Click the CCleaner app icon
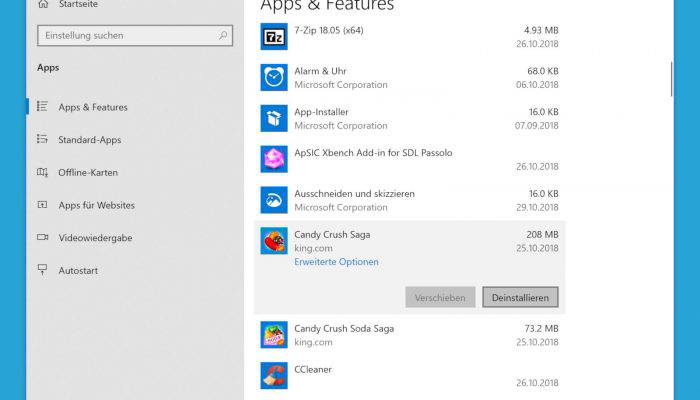The width and height of the screenshot is (700, 400). [x=274, y=375]
